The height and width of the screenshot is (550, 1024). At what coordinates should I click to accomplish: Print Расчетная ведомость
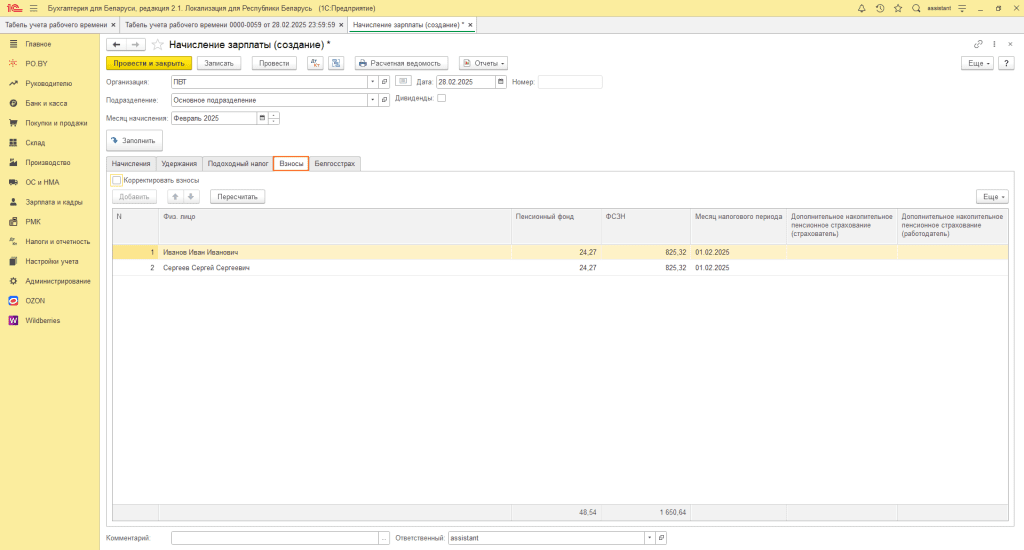point(401,63)
